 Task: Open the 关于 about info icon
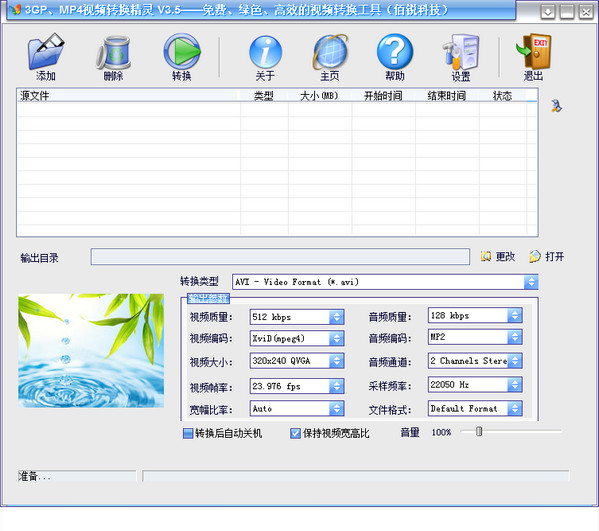click(265, 52)
